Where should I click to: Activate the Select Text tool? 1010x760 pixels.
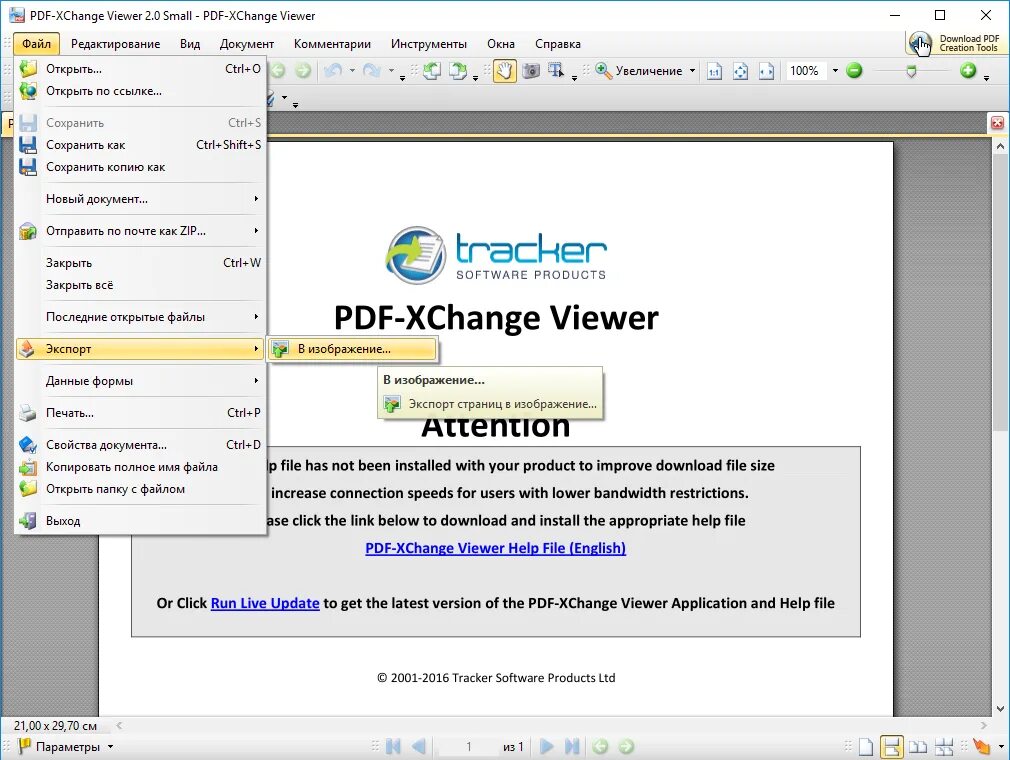pos(556,71)
